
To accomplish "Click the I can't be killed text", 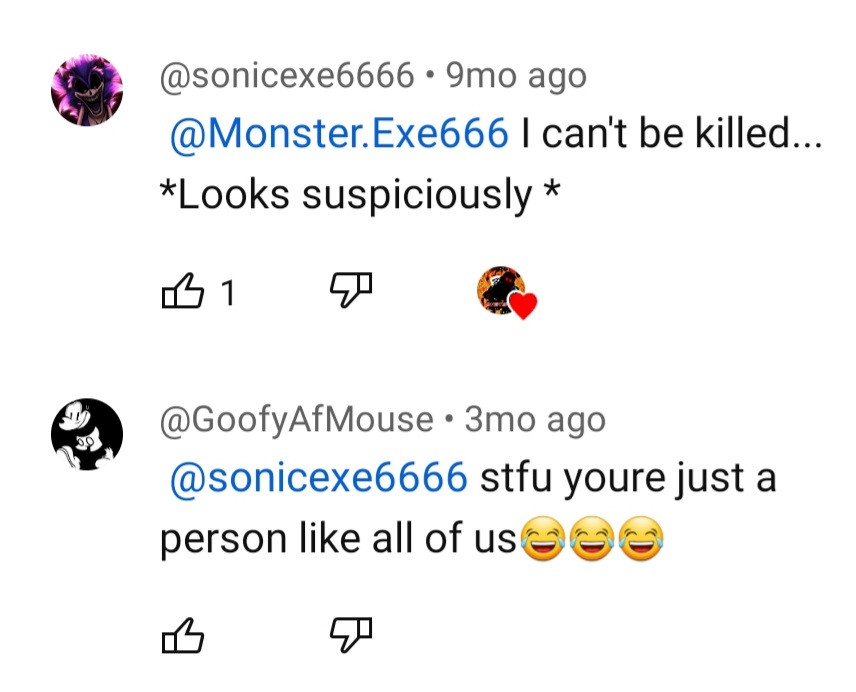I will tap(671, 133).
